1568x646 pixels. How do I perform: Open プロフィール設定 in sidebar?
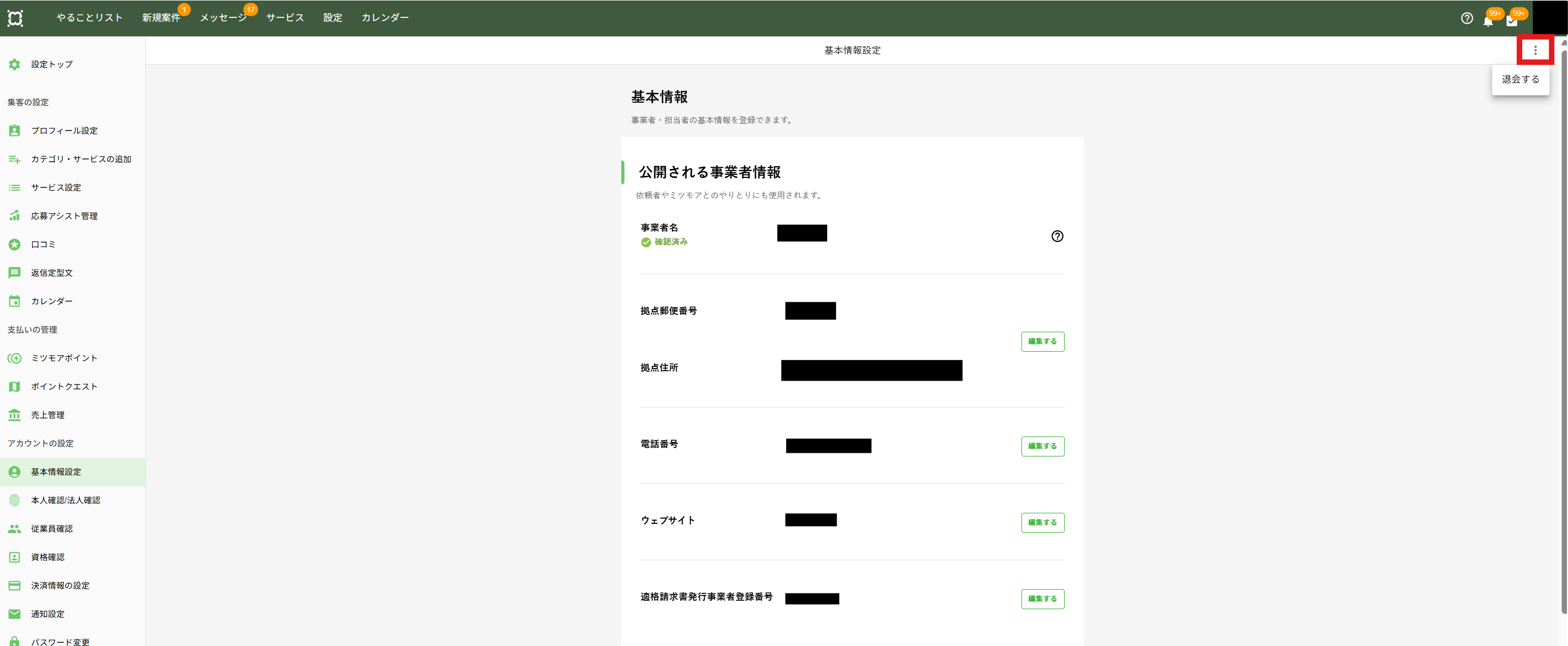[64, 131]
